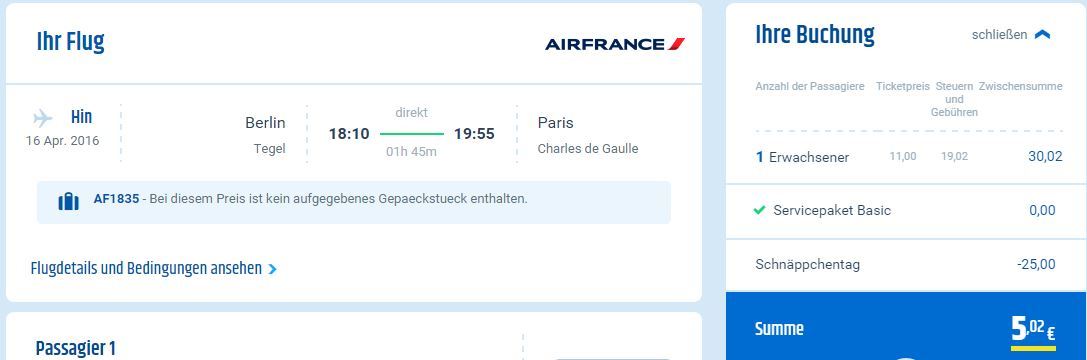Open Flugdetails und Bedingungen ansehen
This screenshot has width=1087, height=360.
146,268
